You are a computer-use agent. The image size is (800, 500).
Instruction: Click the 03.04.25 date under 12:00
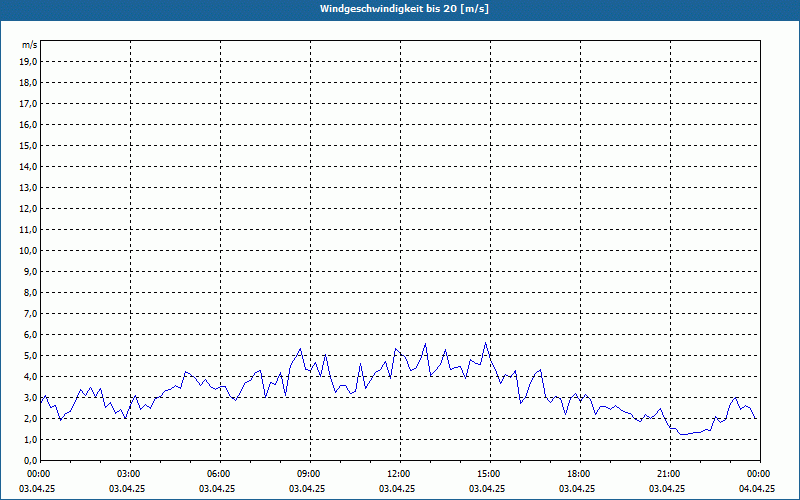(x=397, y=488)
